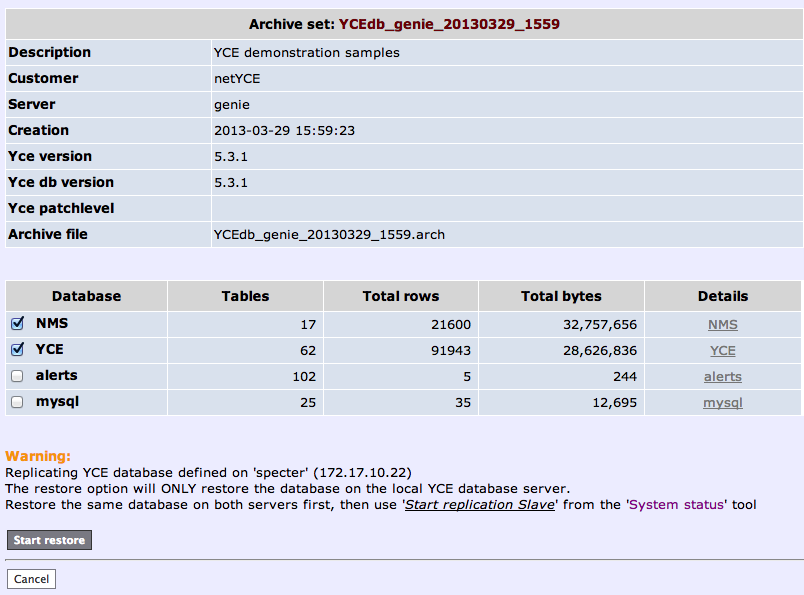
Task: Open the NMS details link
Action: pyautogui.click(x=722, y=325)
